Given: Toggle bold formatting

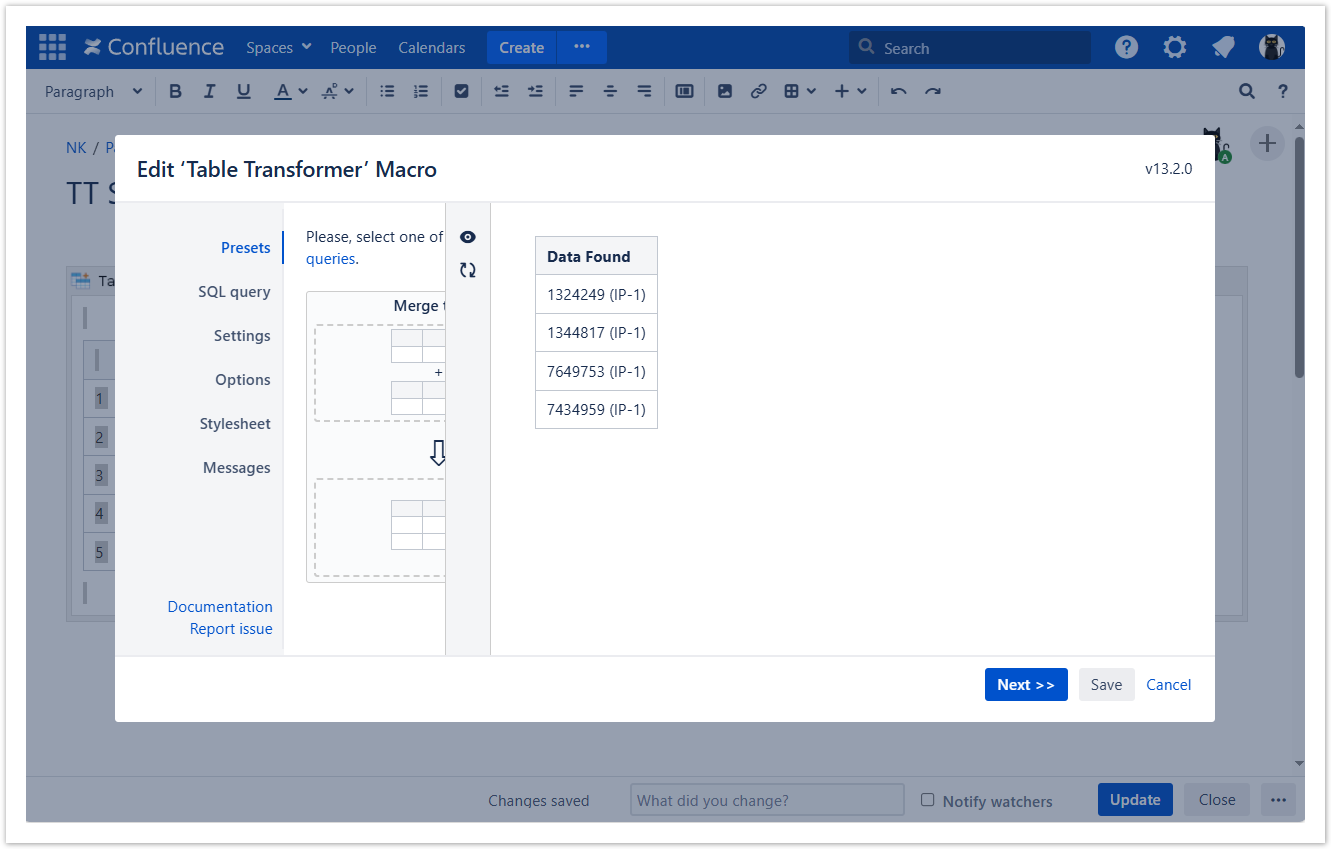Looking at the screenshot, I should [175, 91].
